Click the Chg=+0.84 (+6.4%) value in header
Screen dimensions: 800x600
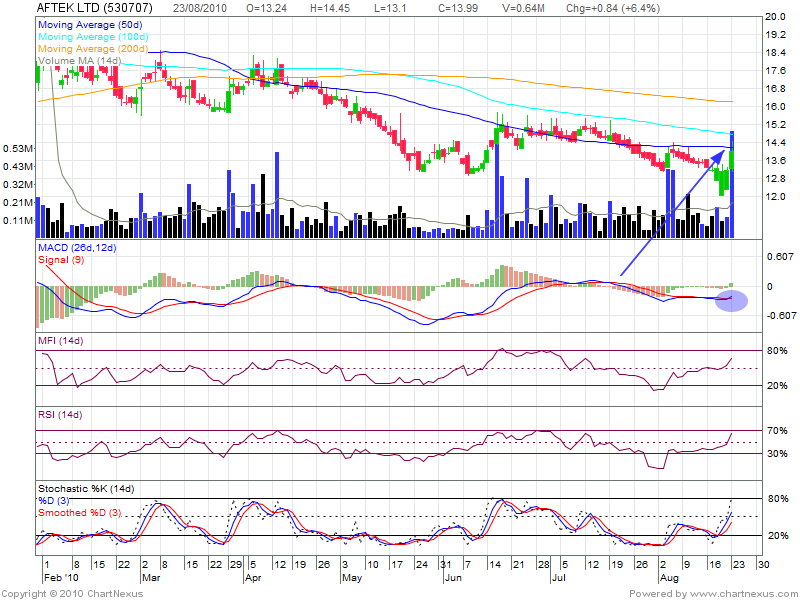(613, 7)
